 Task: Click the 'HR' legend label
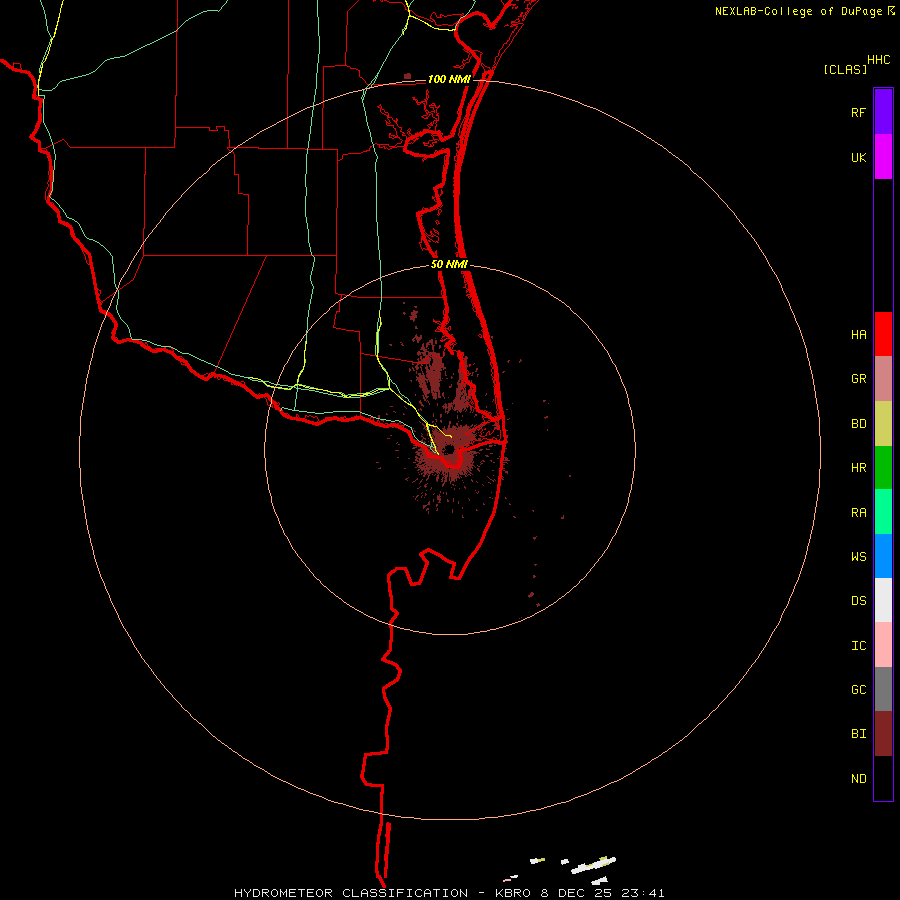(858, 468)
